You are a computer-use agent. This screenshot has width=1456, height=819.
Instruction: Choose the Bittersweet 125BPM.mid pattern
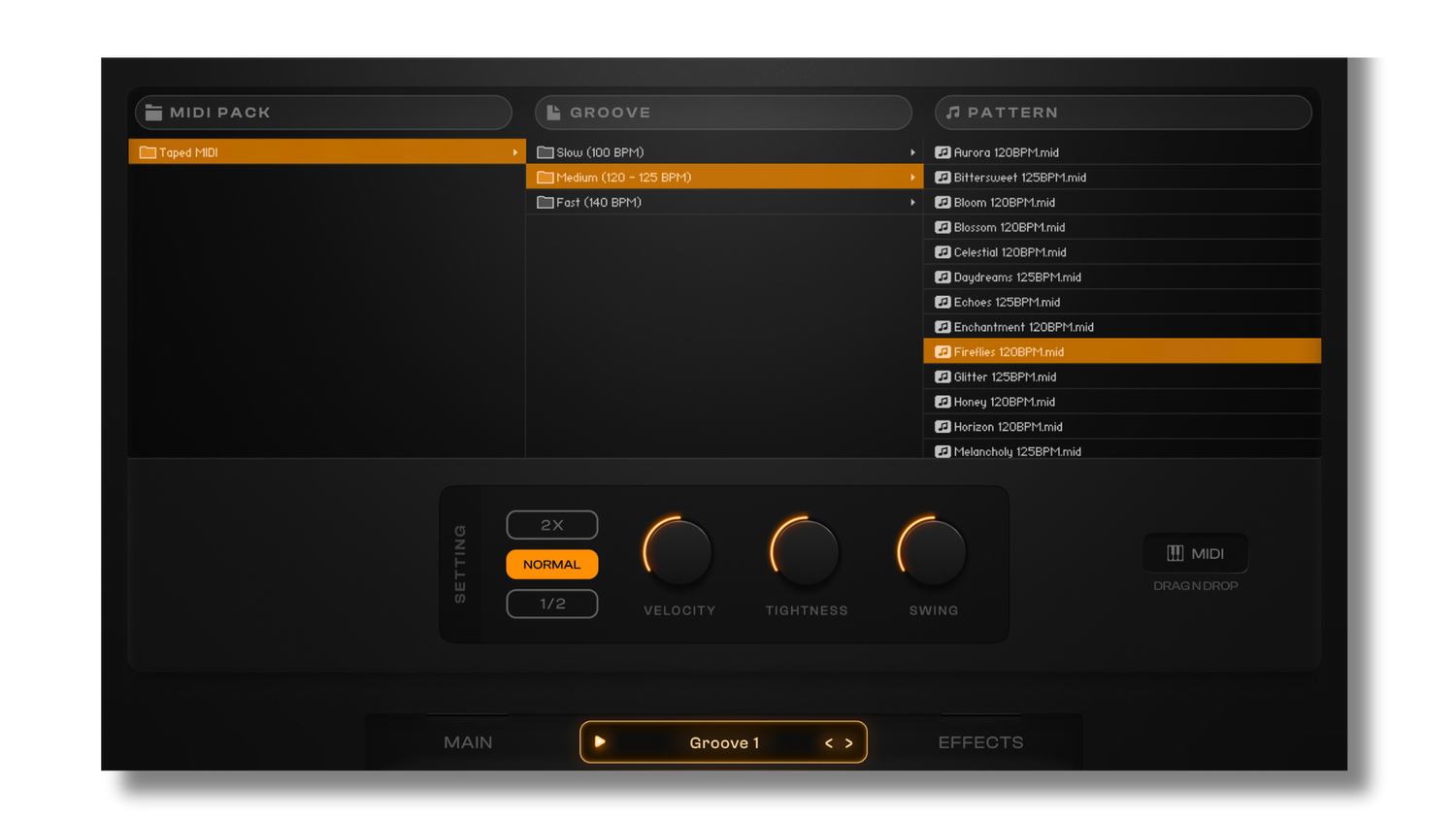coord(1019,178)
